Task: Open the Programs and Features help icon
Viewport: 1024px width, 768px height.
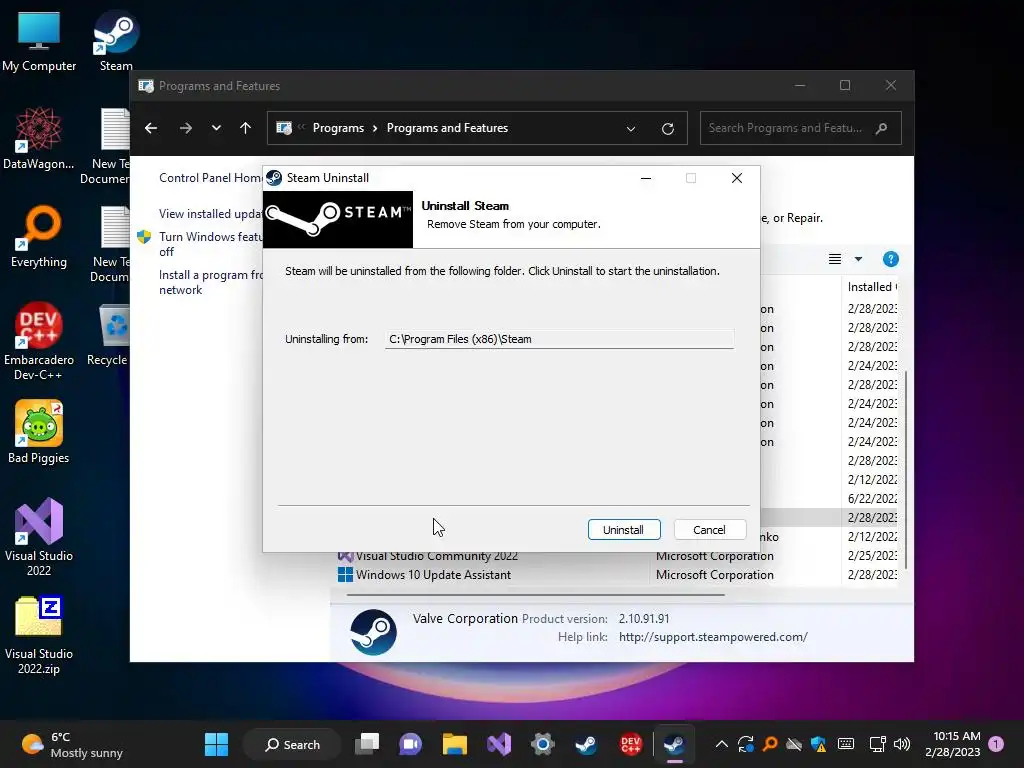Action: click(x=890, y=259)
